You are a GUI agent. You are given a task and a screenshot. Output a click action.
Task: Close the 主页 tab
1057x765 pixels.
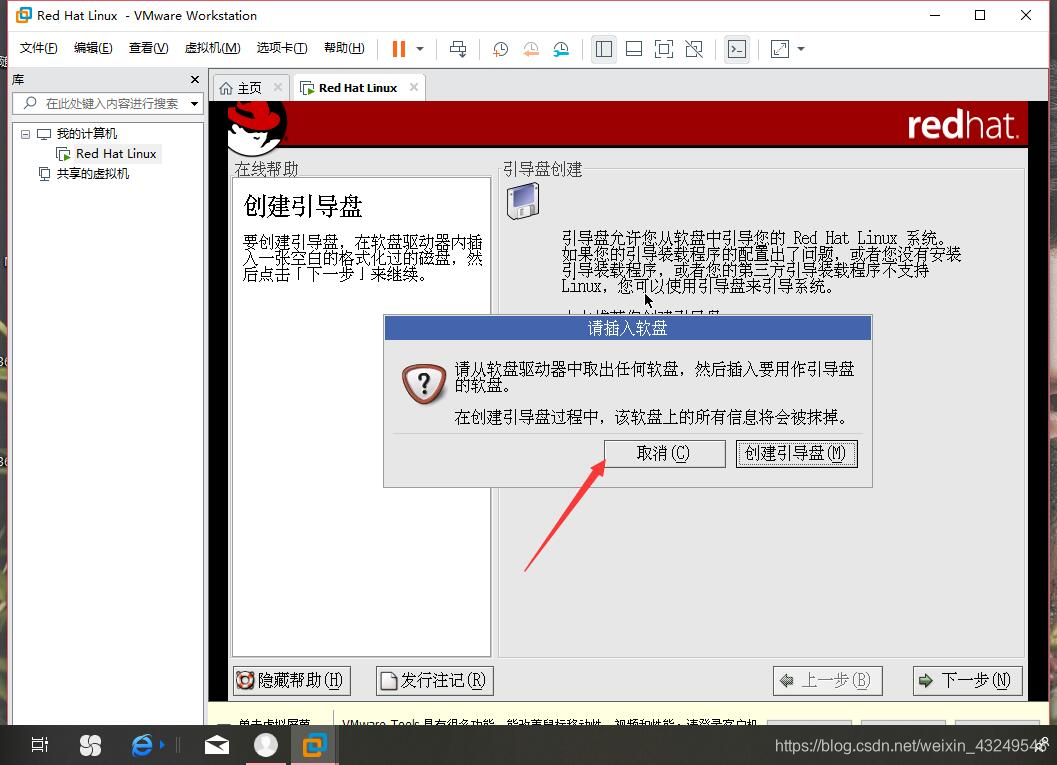278,87
